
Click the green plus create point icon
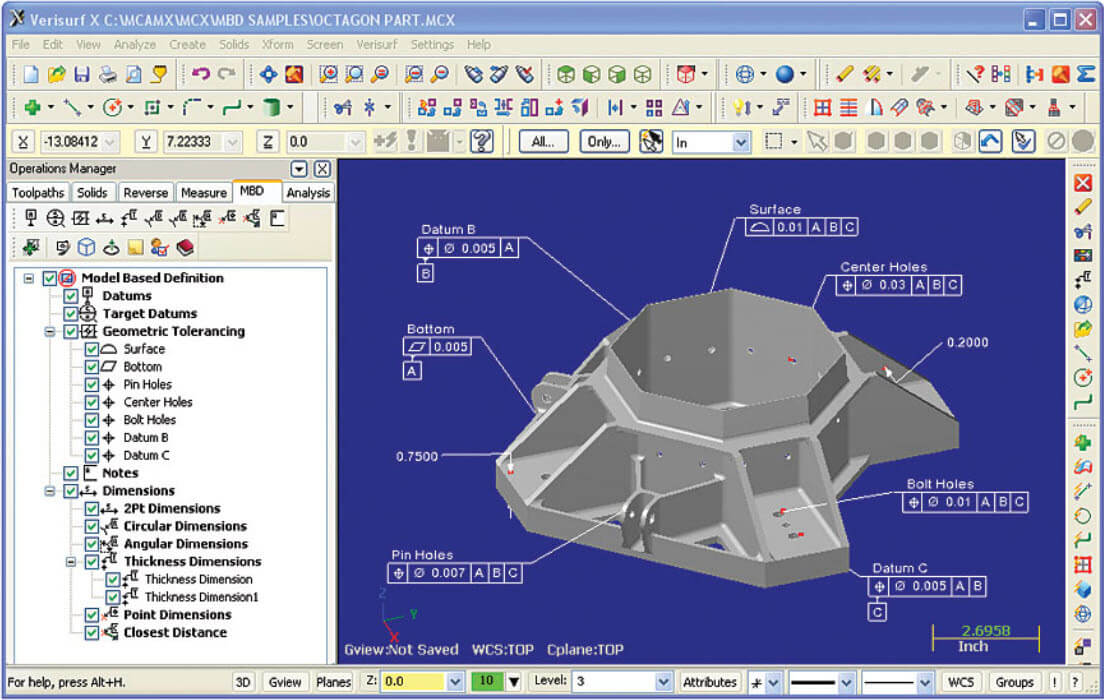(32, 108)
